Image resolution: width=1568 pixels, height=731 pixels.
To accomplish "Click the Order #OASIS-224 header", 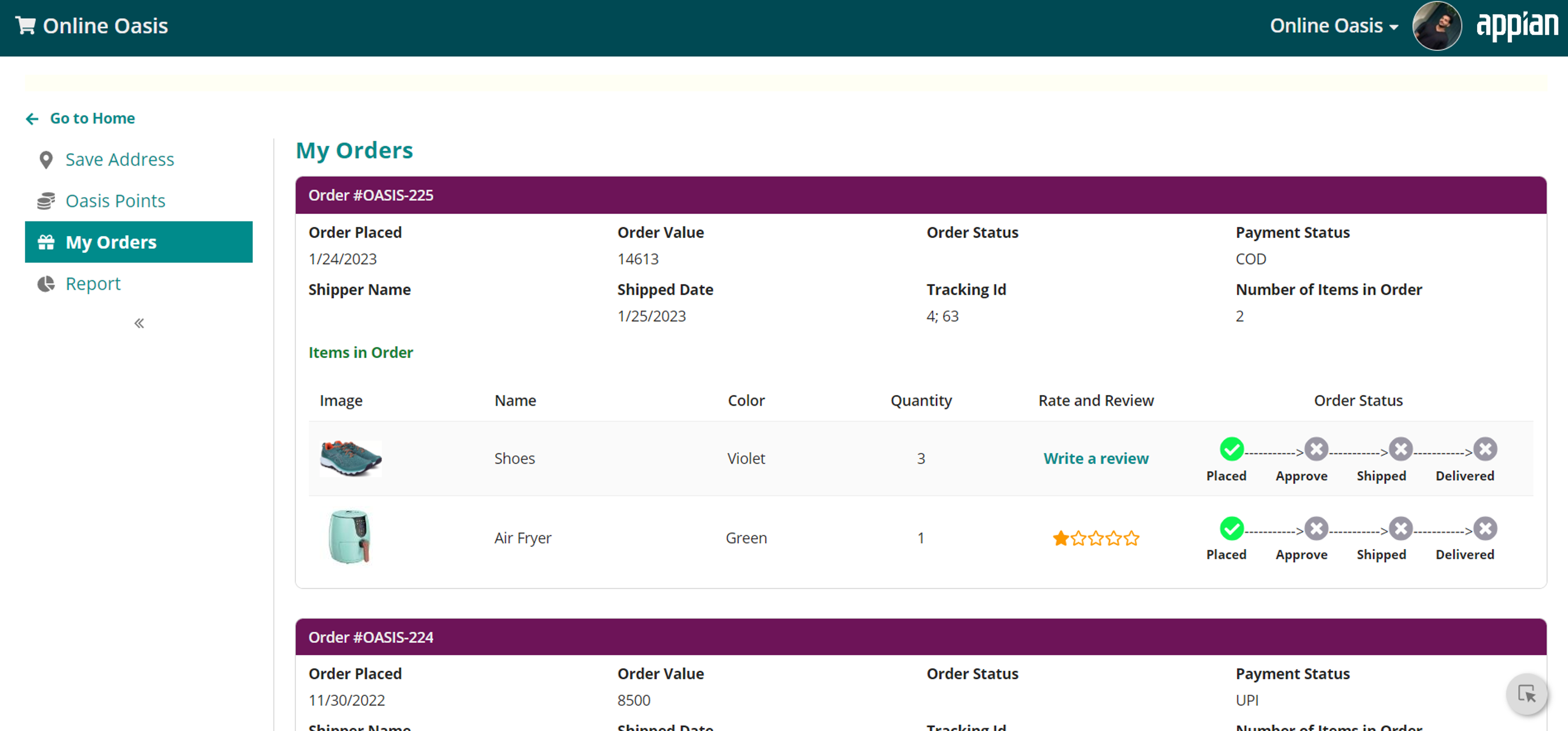I will (x=920, y=637).
